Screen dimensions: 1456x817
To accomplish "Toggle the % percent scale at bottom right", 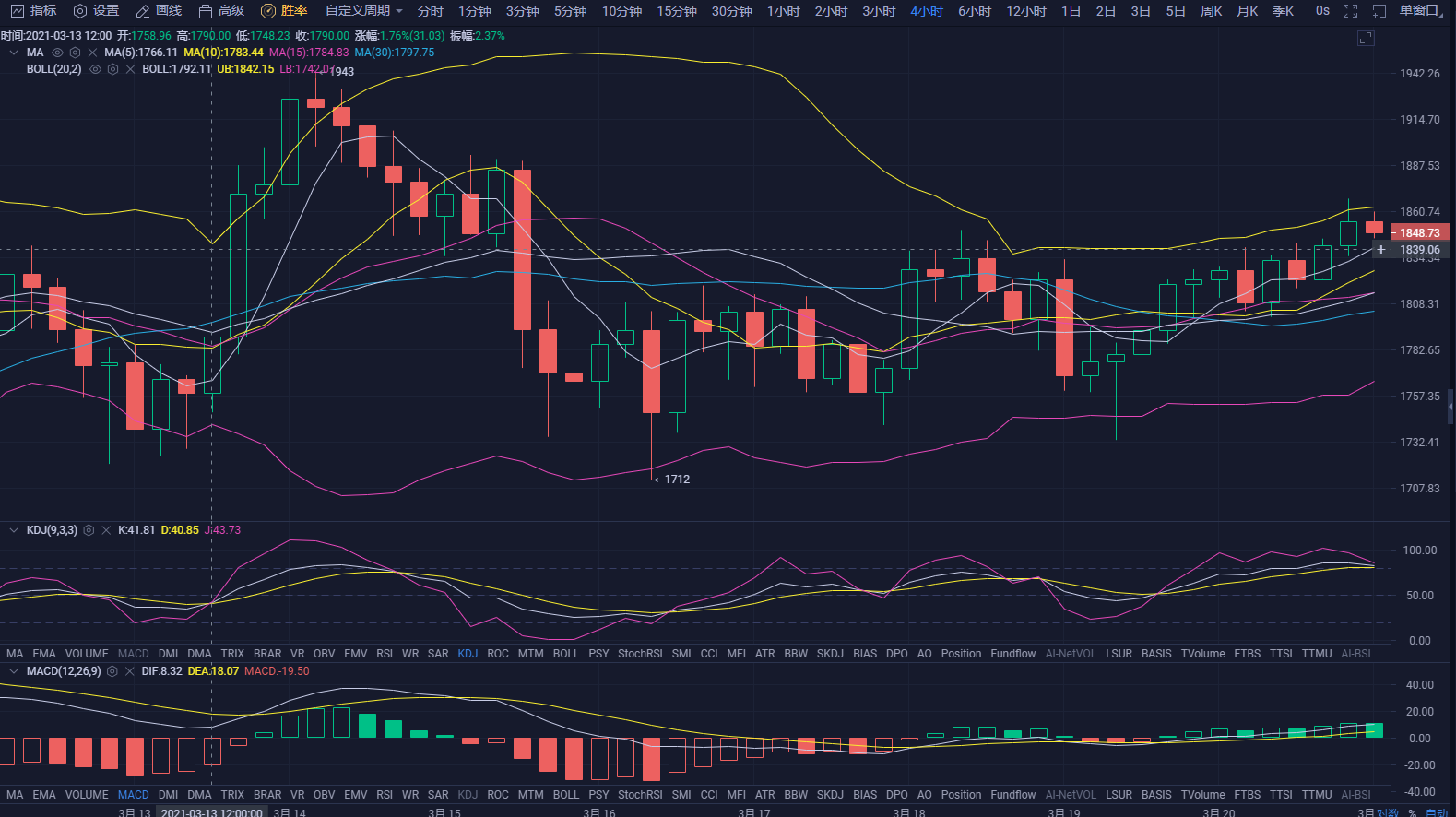I will pos(1412,812).
